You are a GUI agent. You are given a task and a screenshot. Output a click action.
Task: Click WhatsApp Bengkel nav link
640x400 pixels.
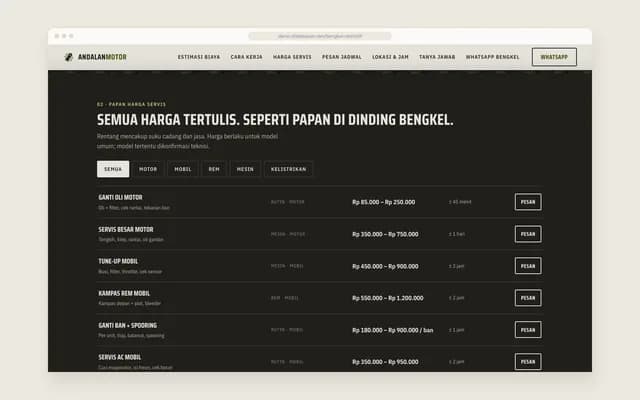pos(492,57)
